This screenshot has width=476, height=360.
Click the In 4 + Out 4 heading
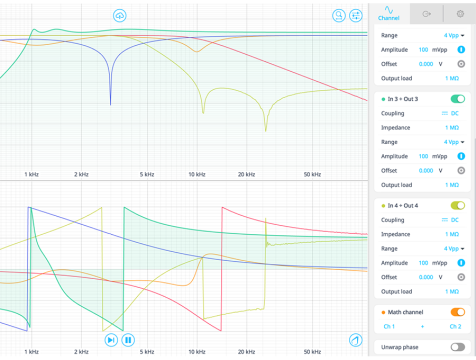[x=403, y=206]
